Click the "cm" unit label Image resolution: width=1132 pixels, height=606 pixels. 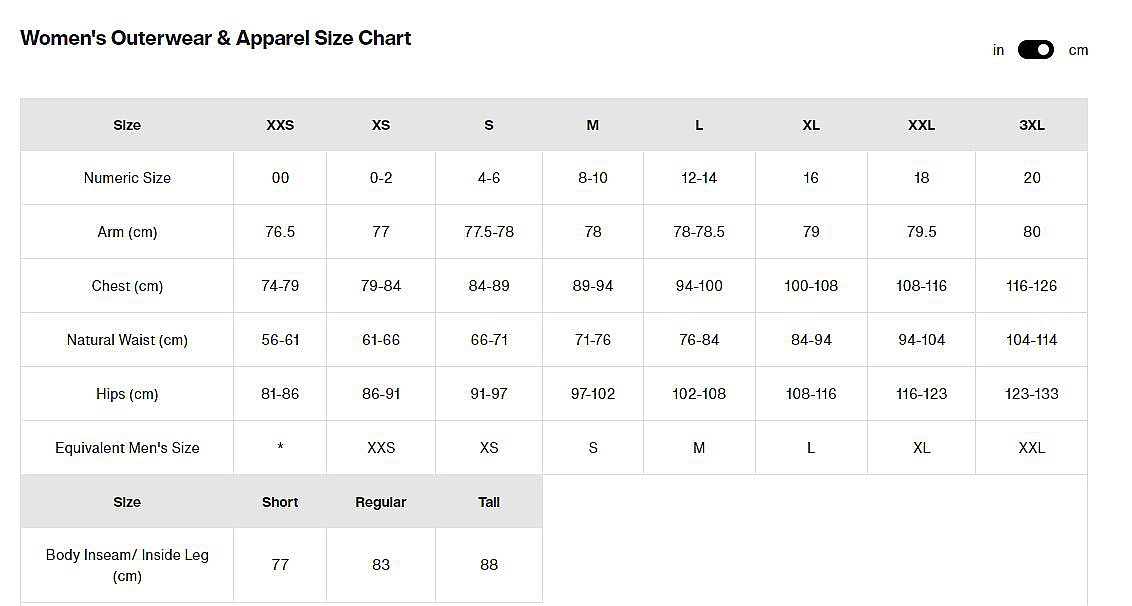tap(1078, 50)
